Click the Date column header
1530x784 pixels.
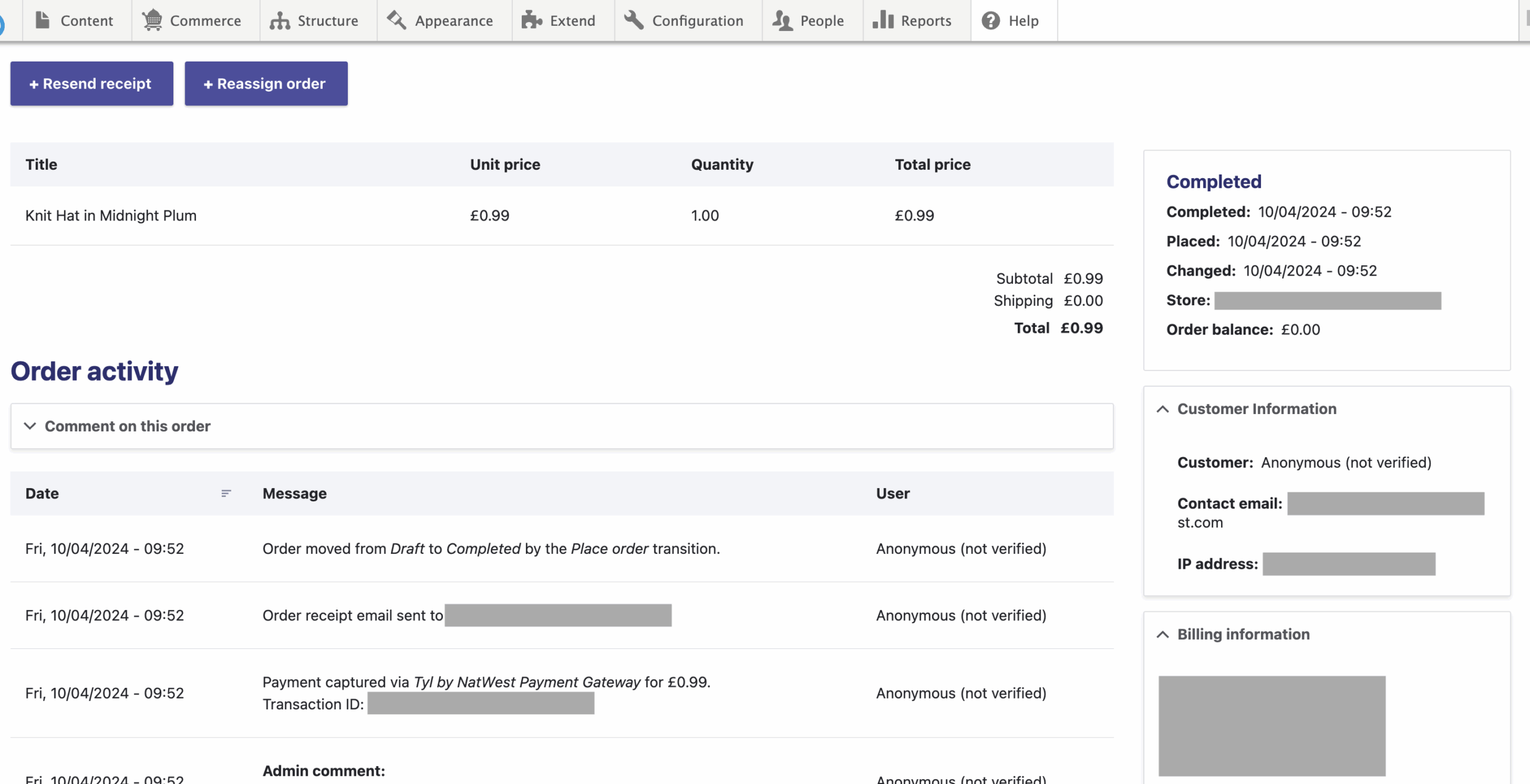[x=42, y=494]
